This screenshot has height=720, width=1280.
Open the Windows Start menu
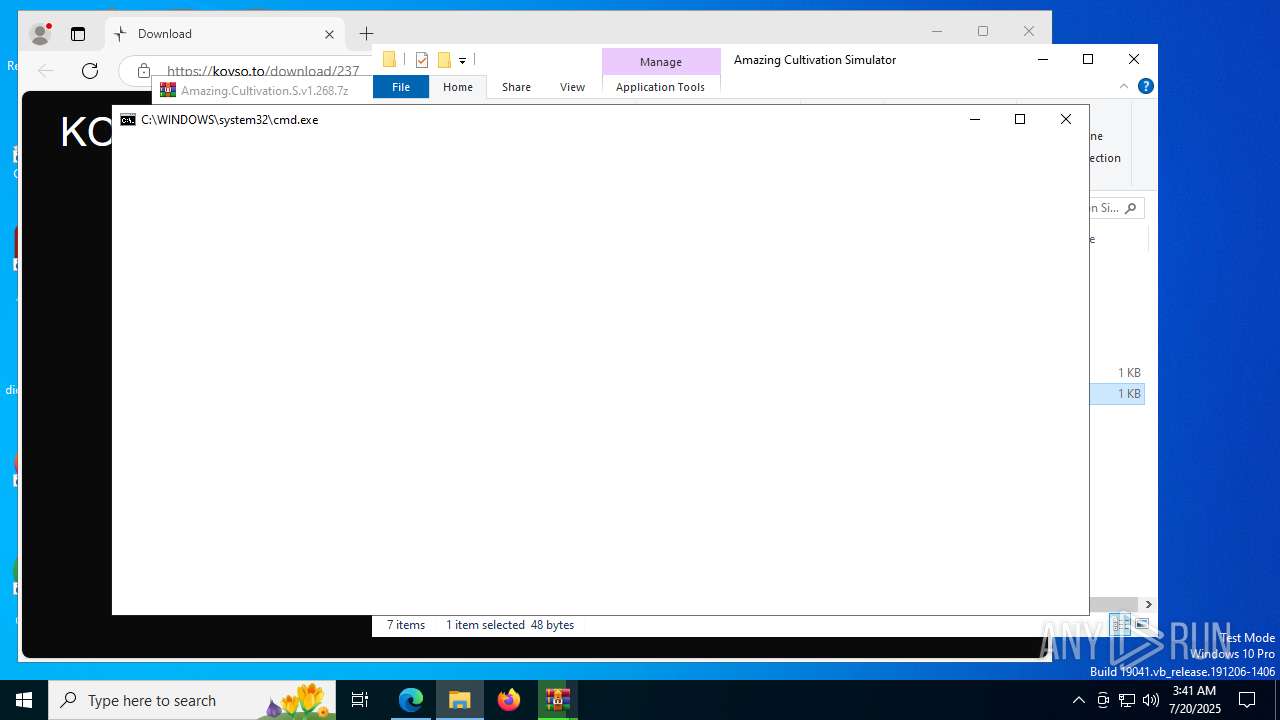[24, 700]
